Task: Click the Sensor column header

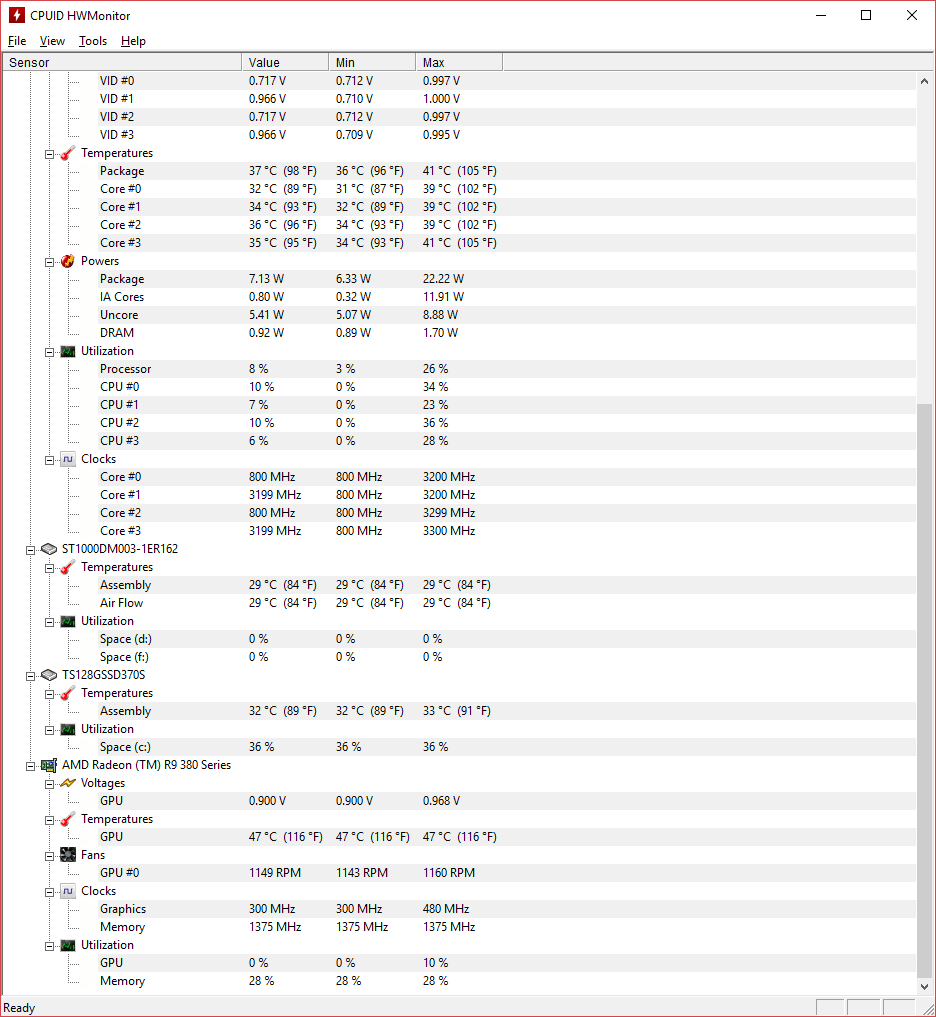Action: [122, 62]
